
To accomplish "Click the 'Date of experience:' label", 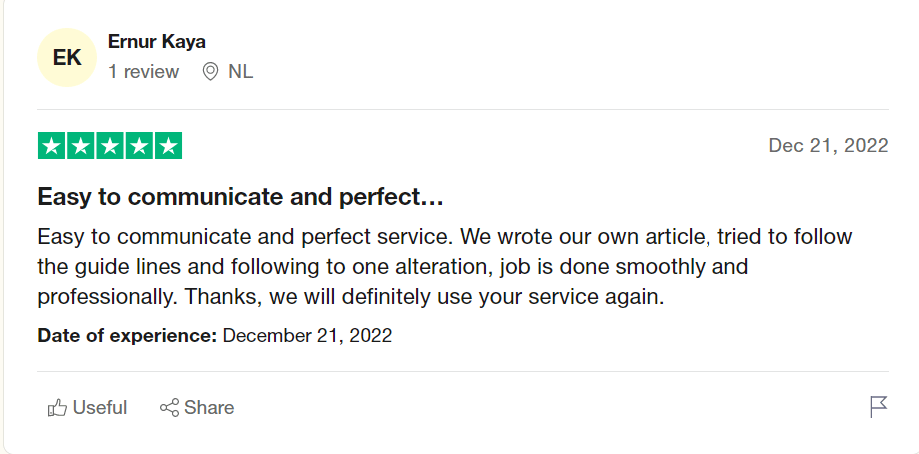I will pyautogui.click(x=127, y=336).
